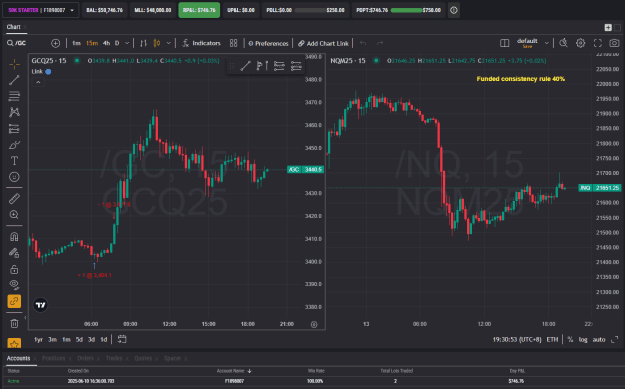Open the chart style dropdown arrow
This screenshot has width=625, height=389.
tap(169, 43)
